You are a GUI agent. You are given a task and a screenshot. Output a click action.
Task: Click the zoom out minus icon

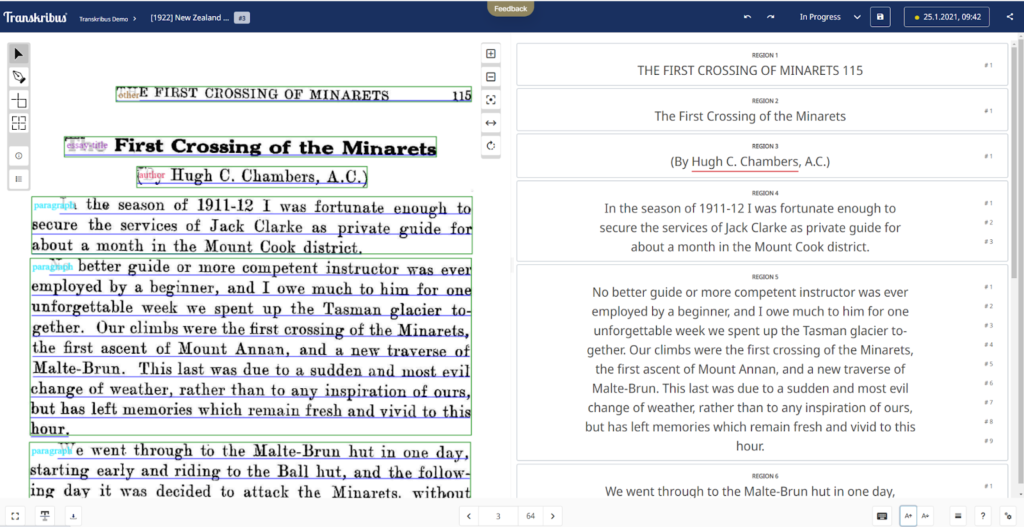point(491,77)
